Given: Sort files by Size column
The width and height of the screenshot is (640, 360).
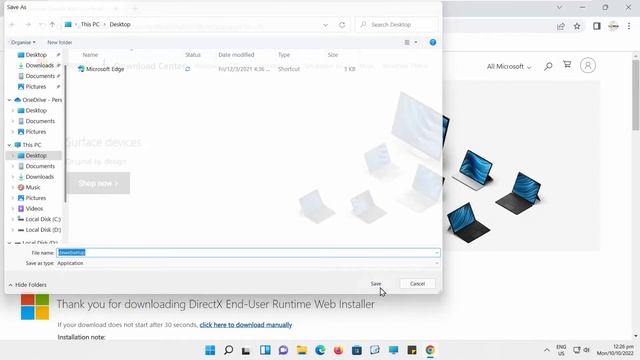Looking at the screenshot, I should click(333, 55).
